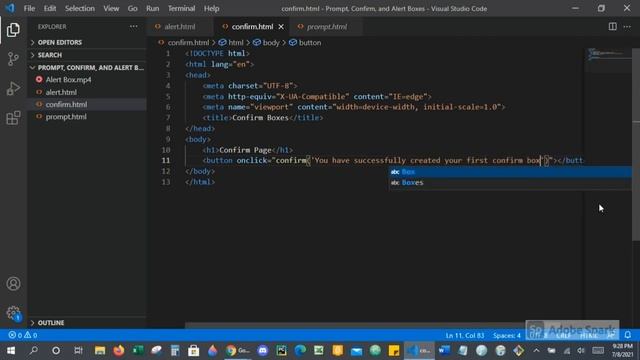Choose the 'Boxes' autocomplete suggestion
The width and height of the screenshot is (640, 360).
510,182
